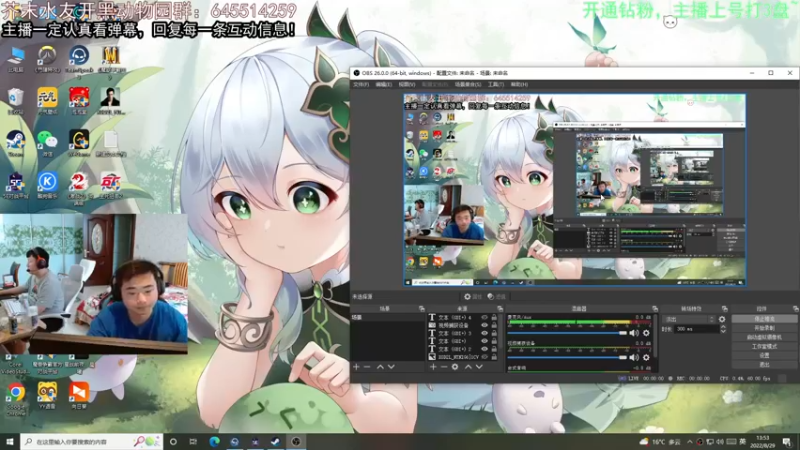800x450 pixels.
Task: Remove the selected source with the minus icon
Action: tap(444, 367)
